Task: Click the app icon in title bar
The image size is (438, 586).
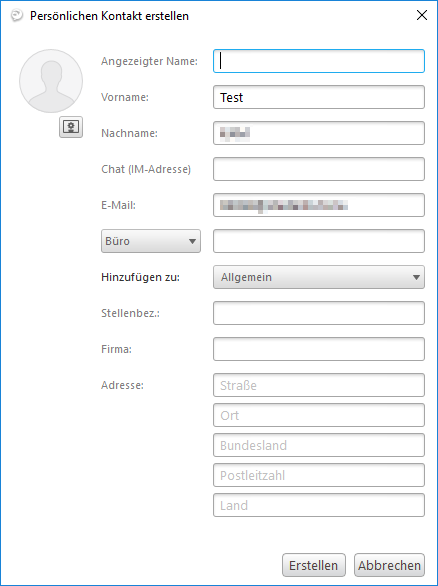Action: (16, 16)
